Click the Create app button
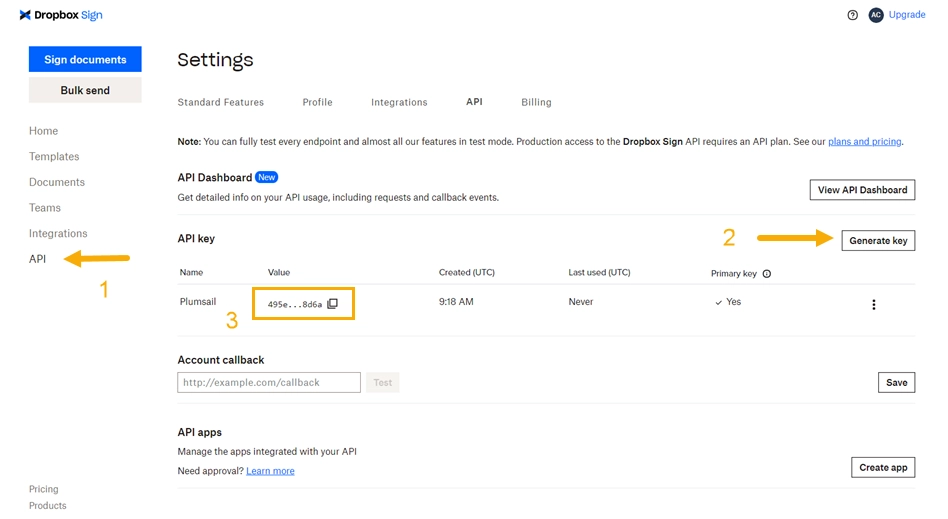This screenshot has height=519, width=948. [x=883, y=468]
